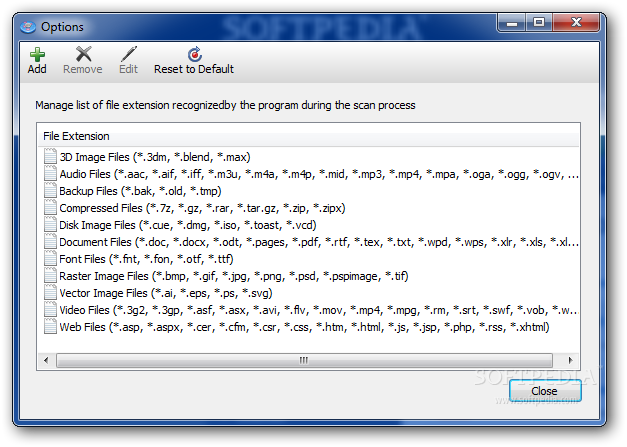Click the Options window title icon
The width and height of the screenshot is (627, 447).
pyautogui.click(x=28, y=27)
